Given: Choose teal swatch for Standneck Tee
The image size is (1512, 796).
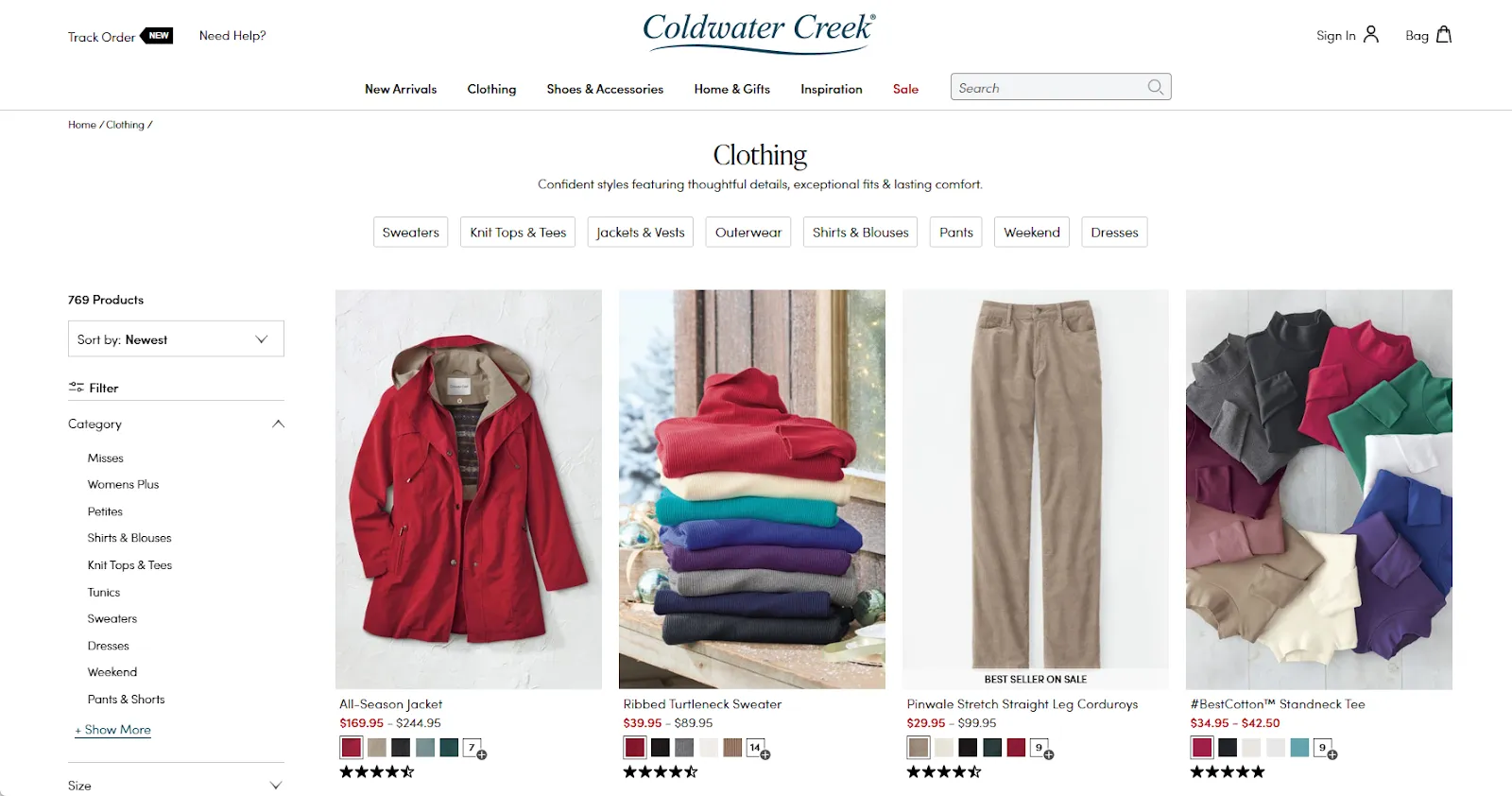Looking at the screenshot, I should [1299, 748].
